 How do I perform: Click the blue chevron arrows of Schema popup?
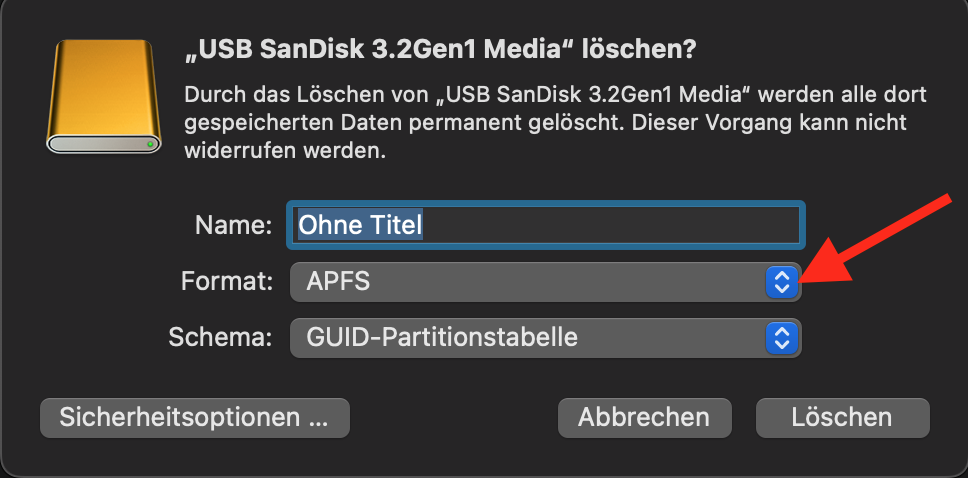click(x=781, y=337)
